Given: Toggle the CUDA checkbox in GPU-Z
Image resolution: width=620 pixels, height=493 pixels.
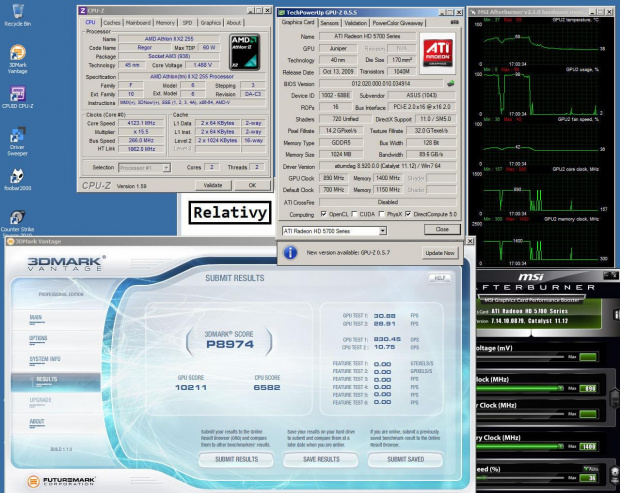Looking at the screenshot, I should click(x=354, y=214).
